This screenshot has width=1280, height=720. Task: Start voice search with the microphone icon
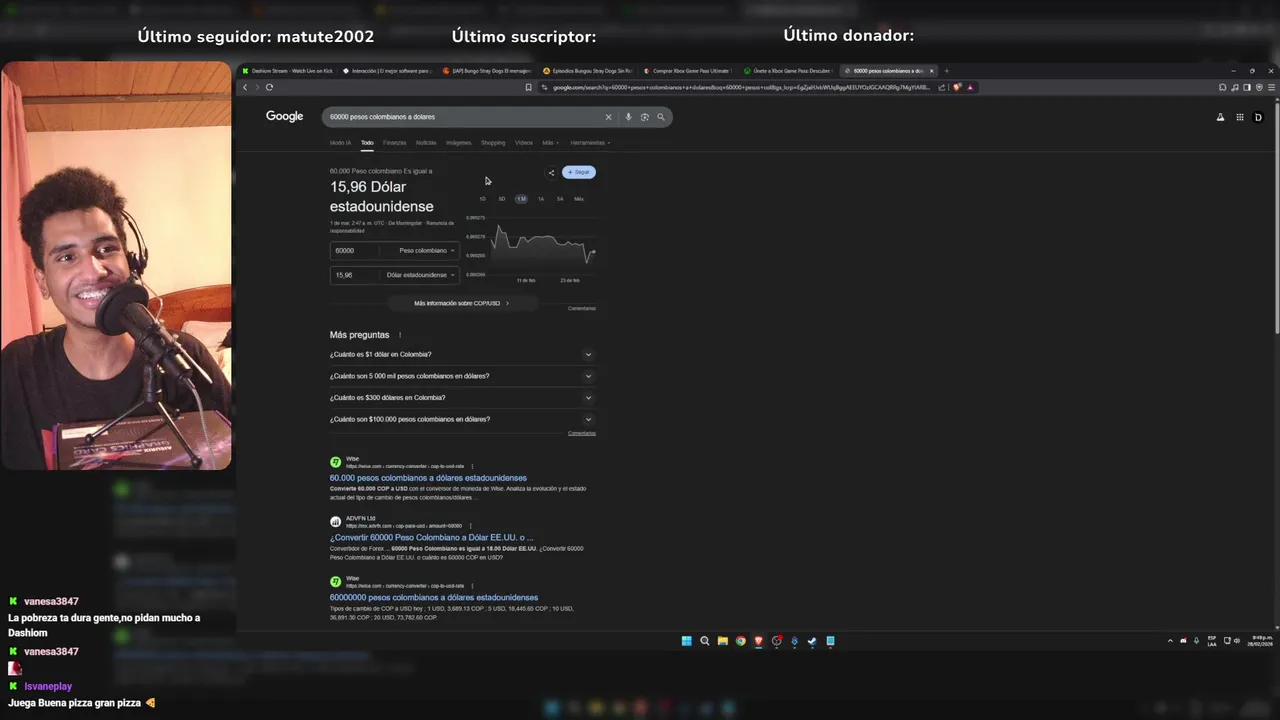tap(628, 117)
